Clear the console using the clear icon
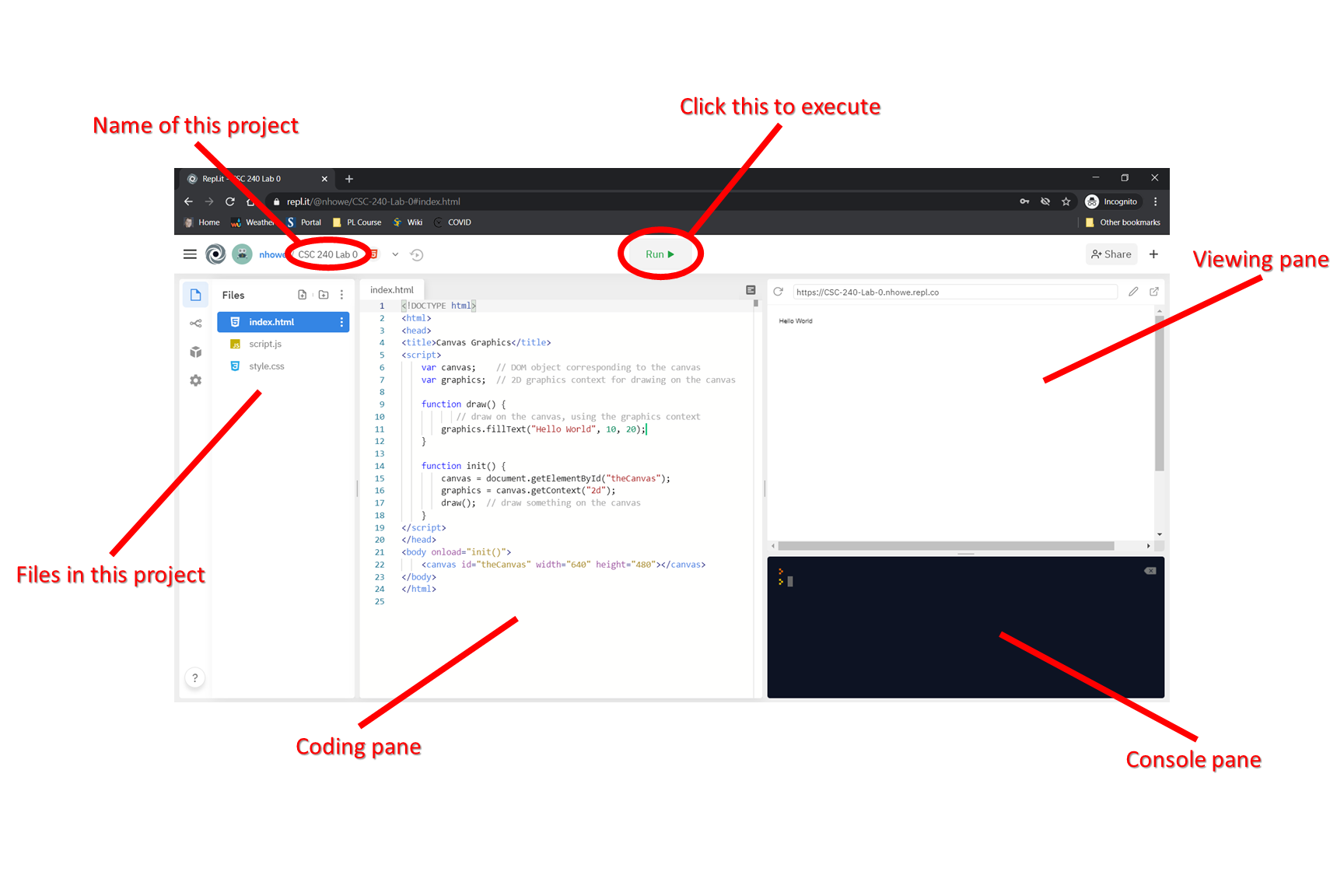The width and height of the screenshot is (1344, 896). (x=1150, y=571)
